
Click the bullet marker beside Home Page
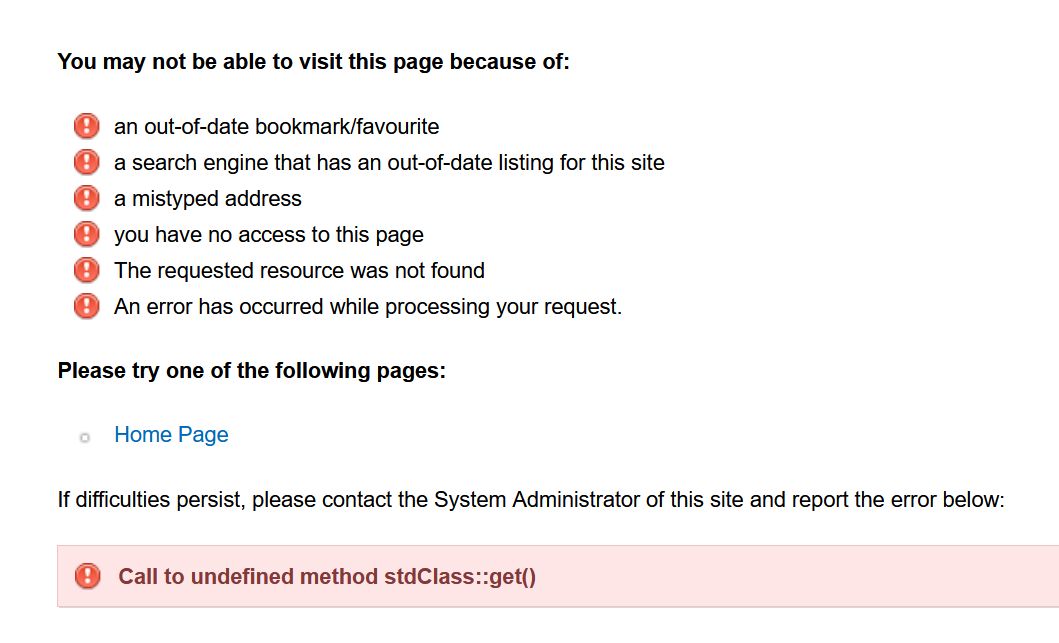pyautogui.click(x=85, y=437)
